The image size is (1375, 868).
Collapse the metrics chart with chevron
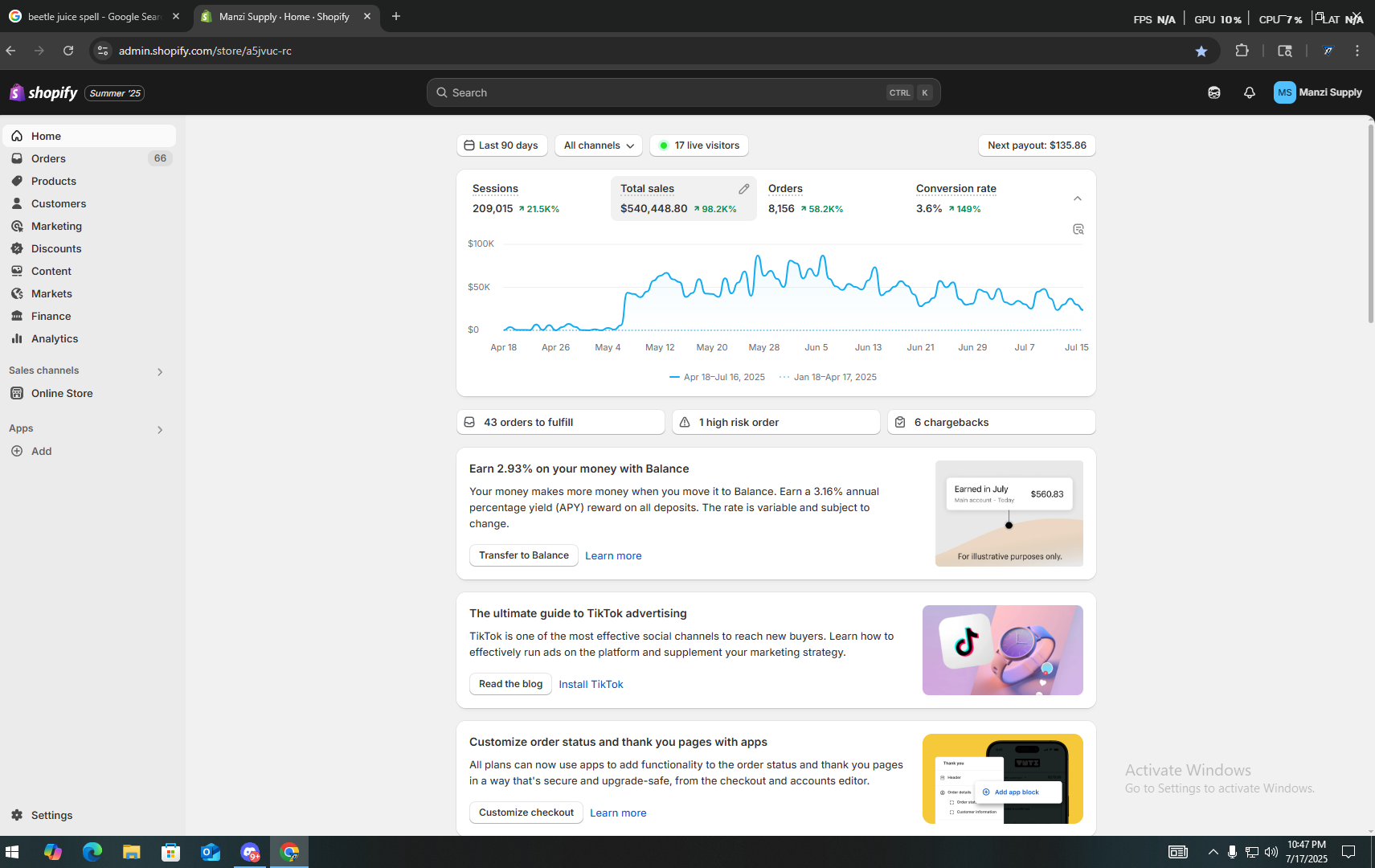(x=1077, y=199)
